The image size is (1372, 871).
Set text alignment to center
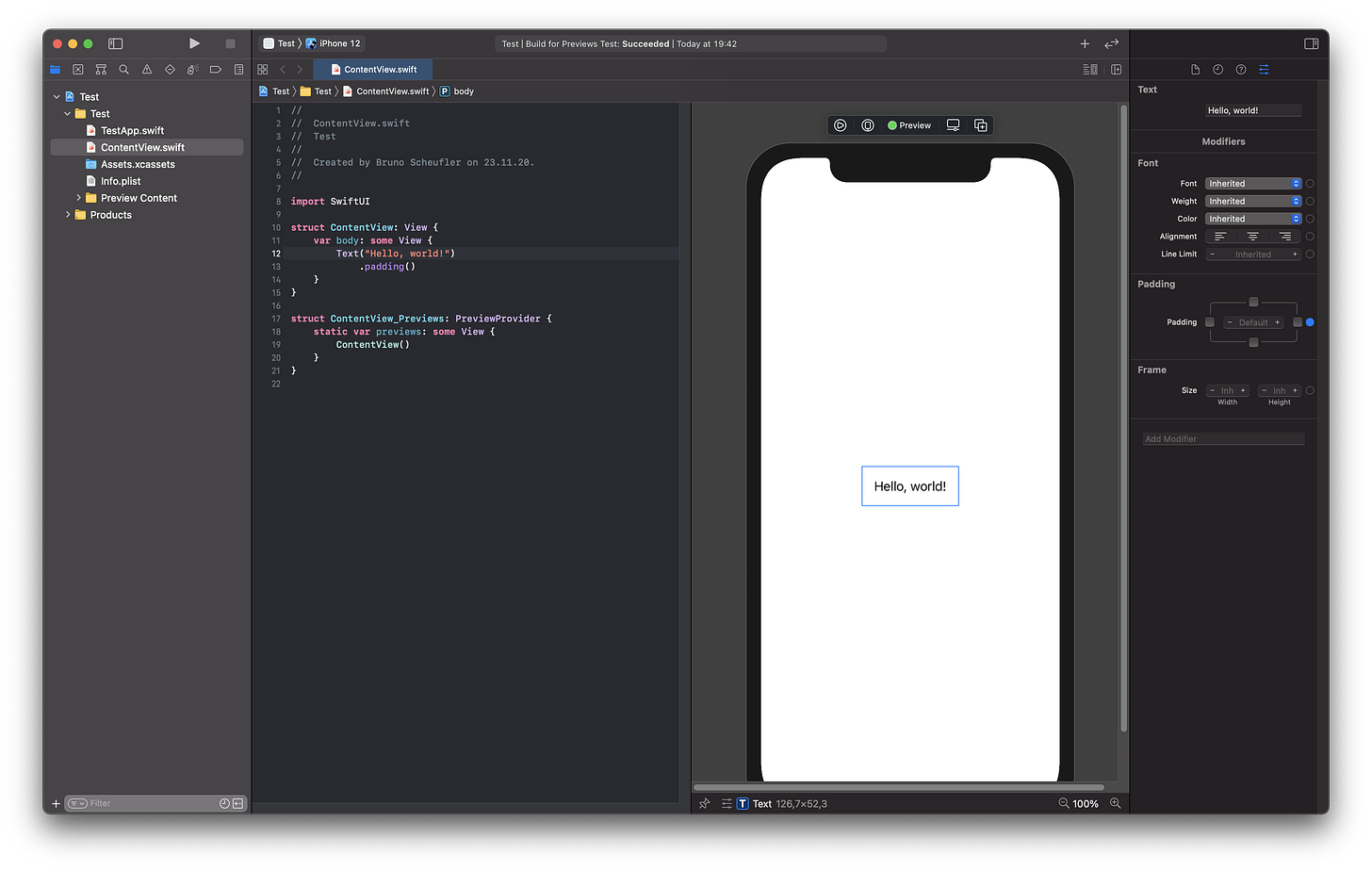point(1253,237)
